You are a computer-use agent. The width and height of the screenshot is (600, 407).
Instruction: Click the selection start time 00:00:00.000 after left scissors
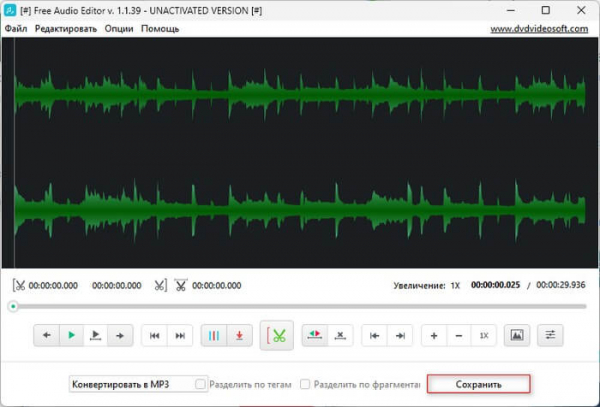point(53,285)
